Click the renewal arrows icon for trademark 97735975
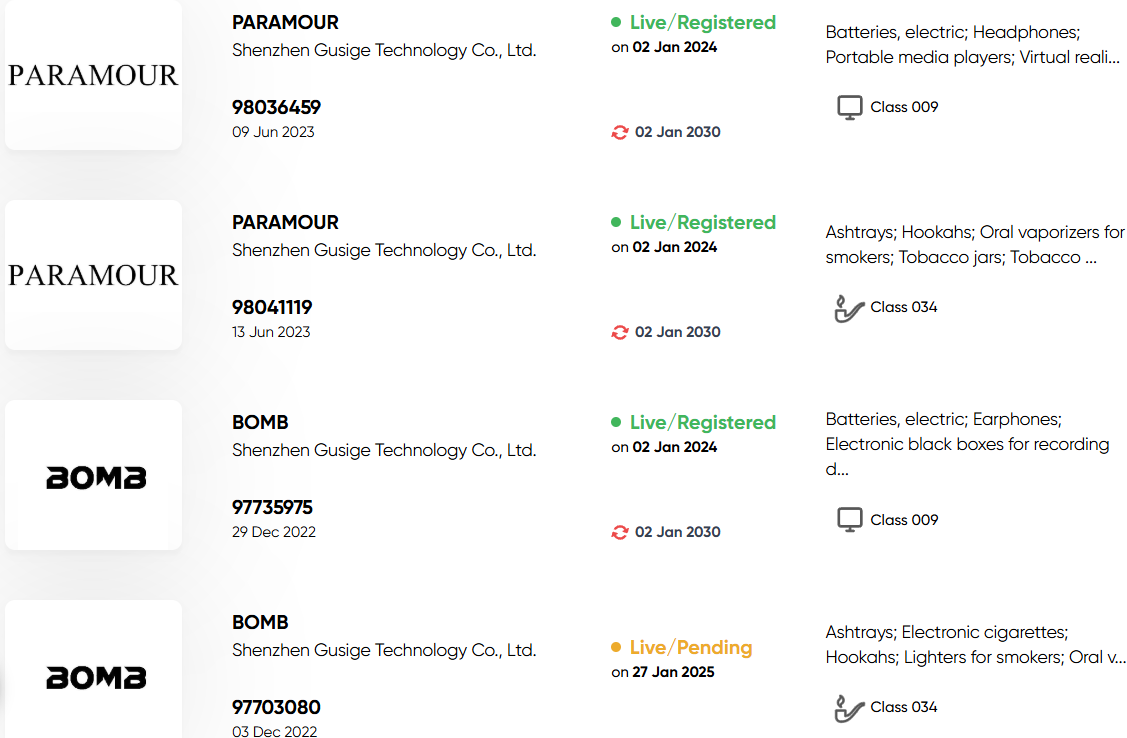 (x=620, y=532)
